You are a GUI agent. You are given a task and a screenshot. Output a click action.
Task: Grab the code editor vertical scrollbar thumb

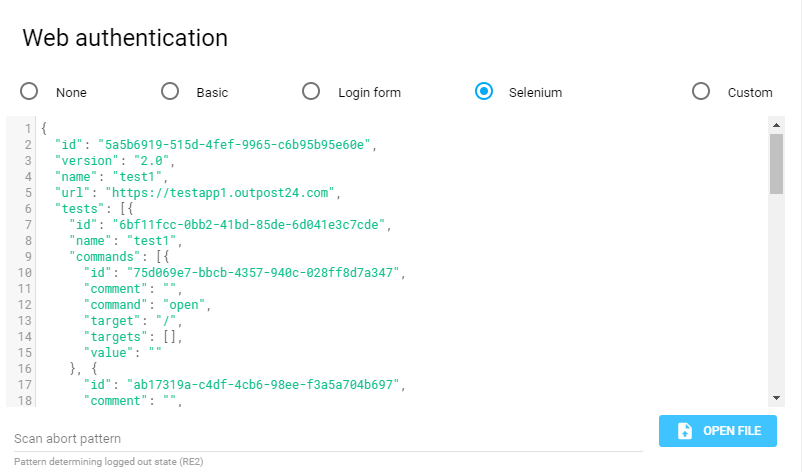click(776, 163)
